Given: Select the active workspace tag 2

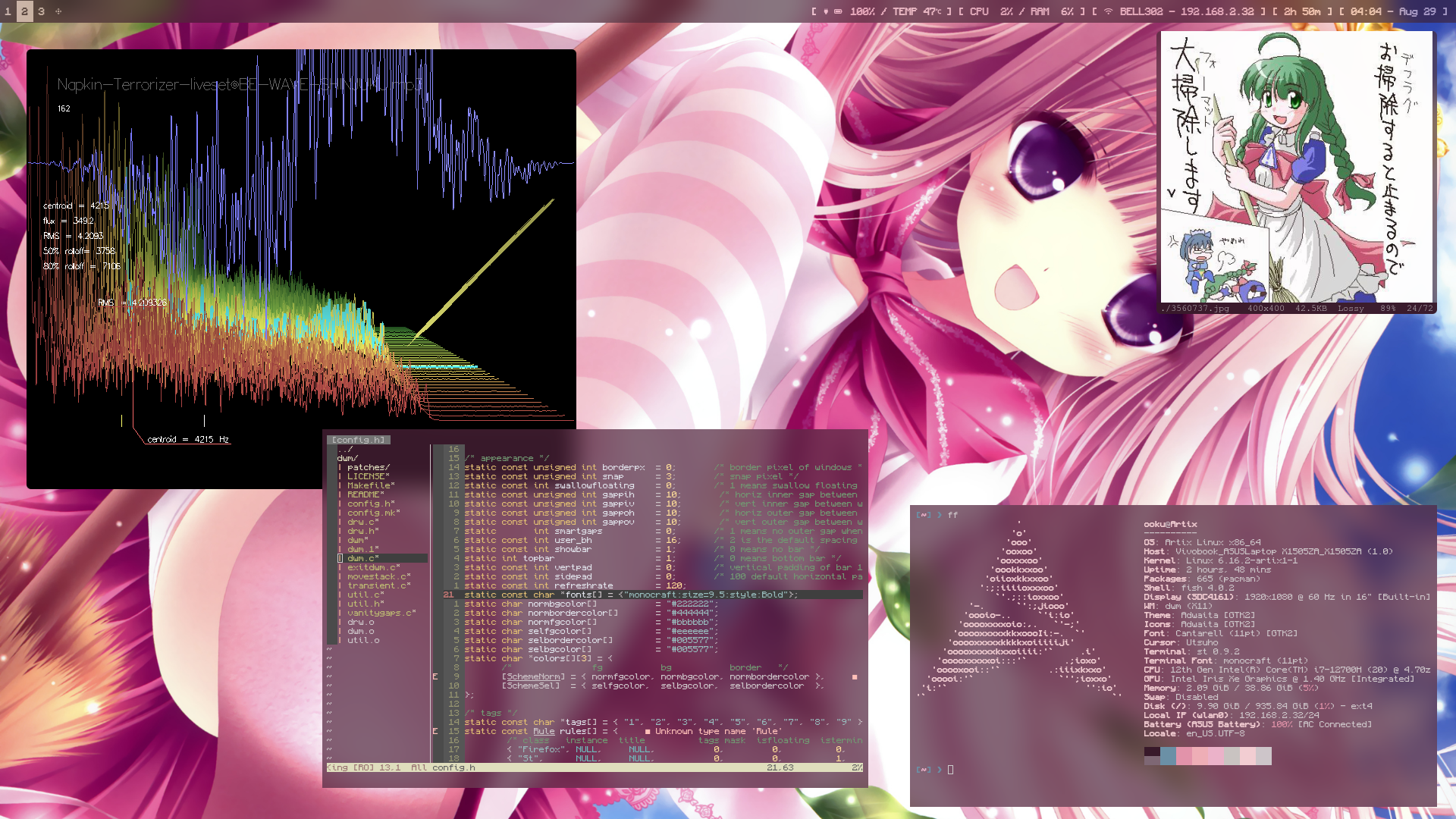Looking at the screenshot, I should (24, 11).
